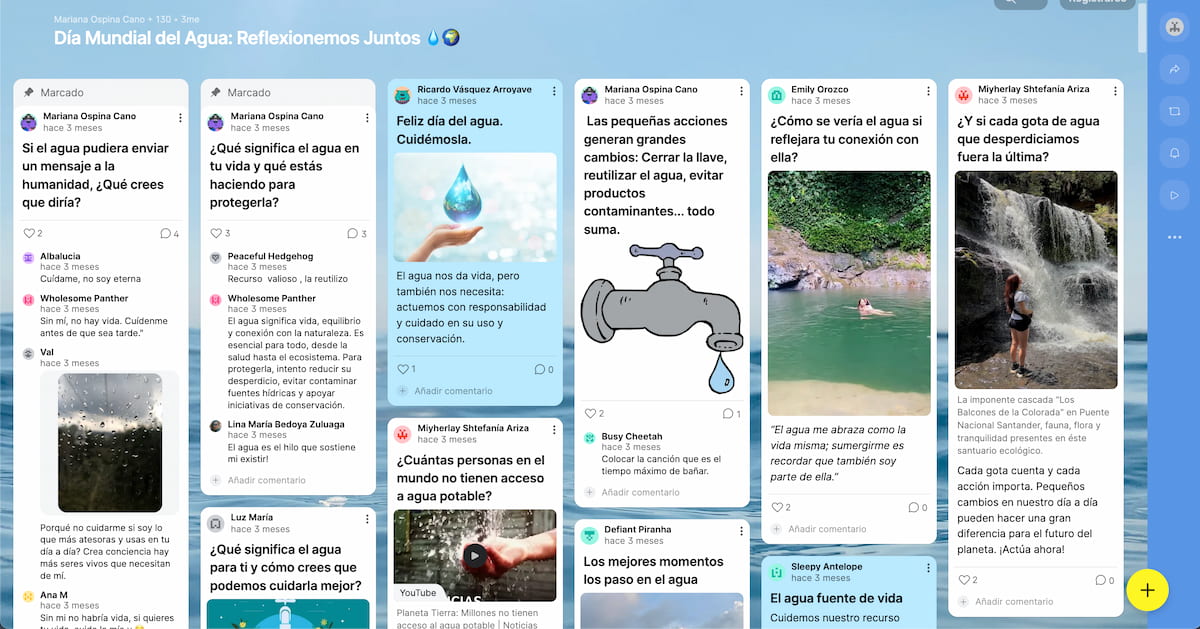Click commenter name Peaceful Hedgehog

(270, 257)
